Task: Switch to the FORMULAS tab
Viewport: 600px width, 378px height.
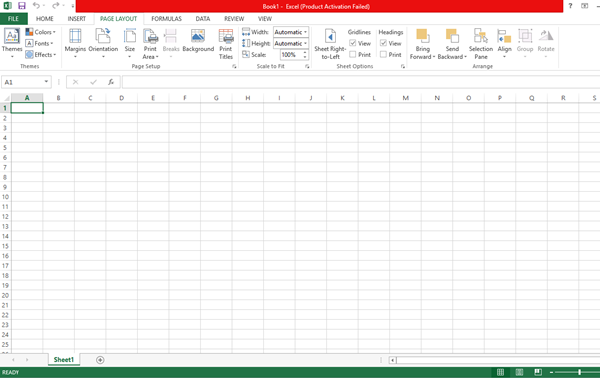Action: pyautogui.click(x=166, y=19)
